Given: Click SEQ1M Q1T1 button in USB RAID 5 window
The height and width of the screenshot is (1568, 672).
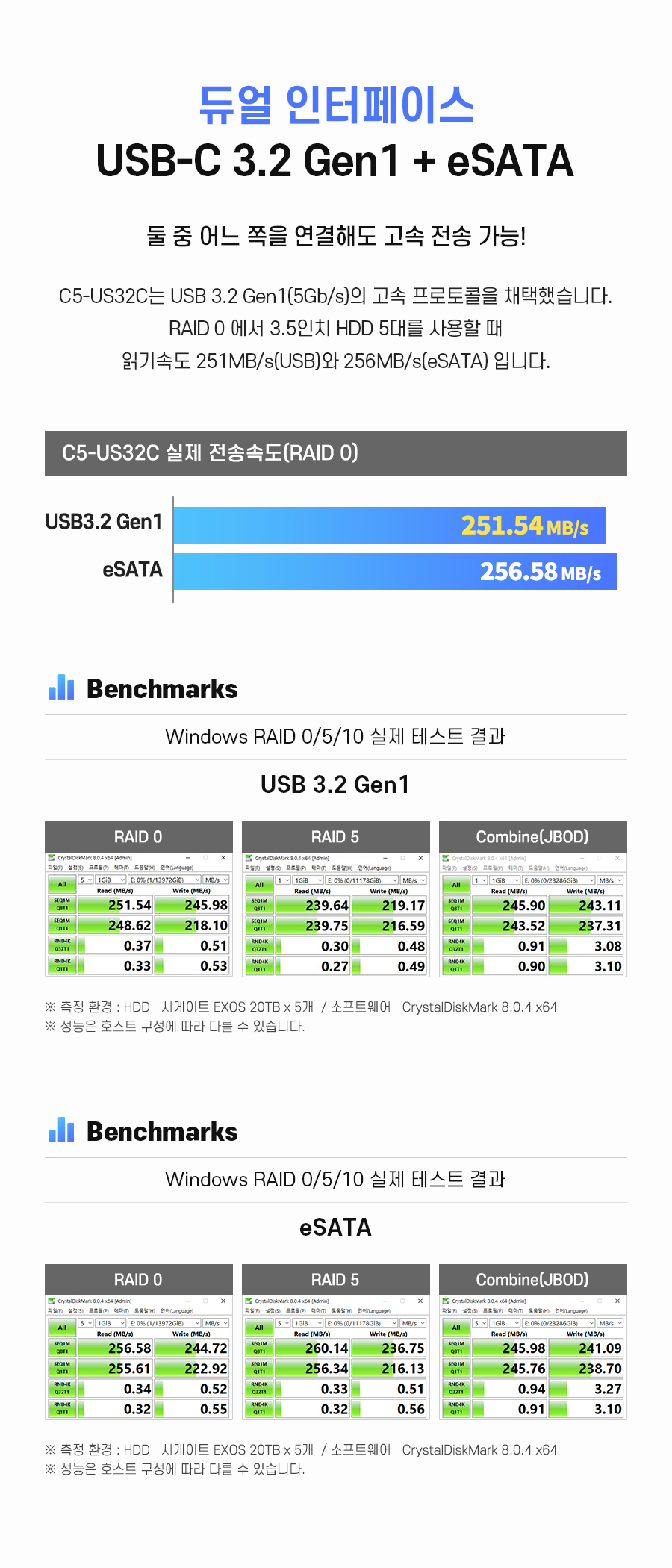Looking at the screenshot, I should click(259, 925).
